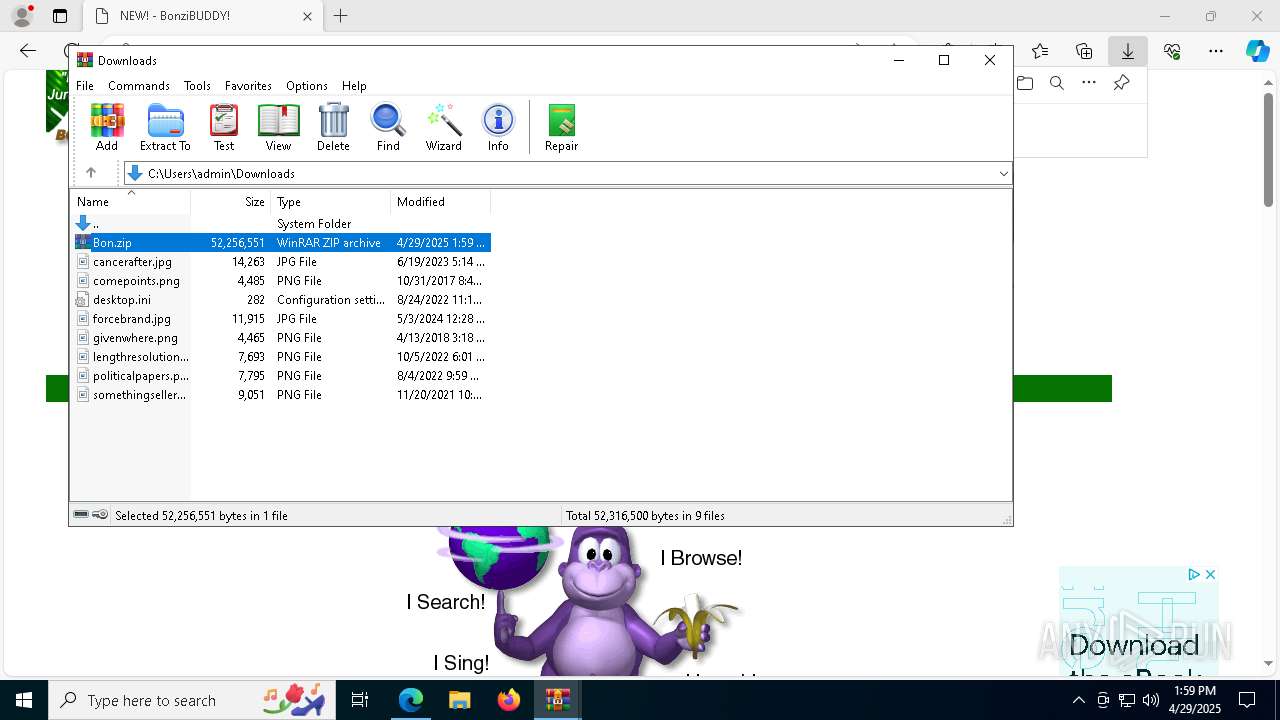
Task: Sort files by Size column header
Action: coord(231,202)
